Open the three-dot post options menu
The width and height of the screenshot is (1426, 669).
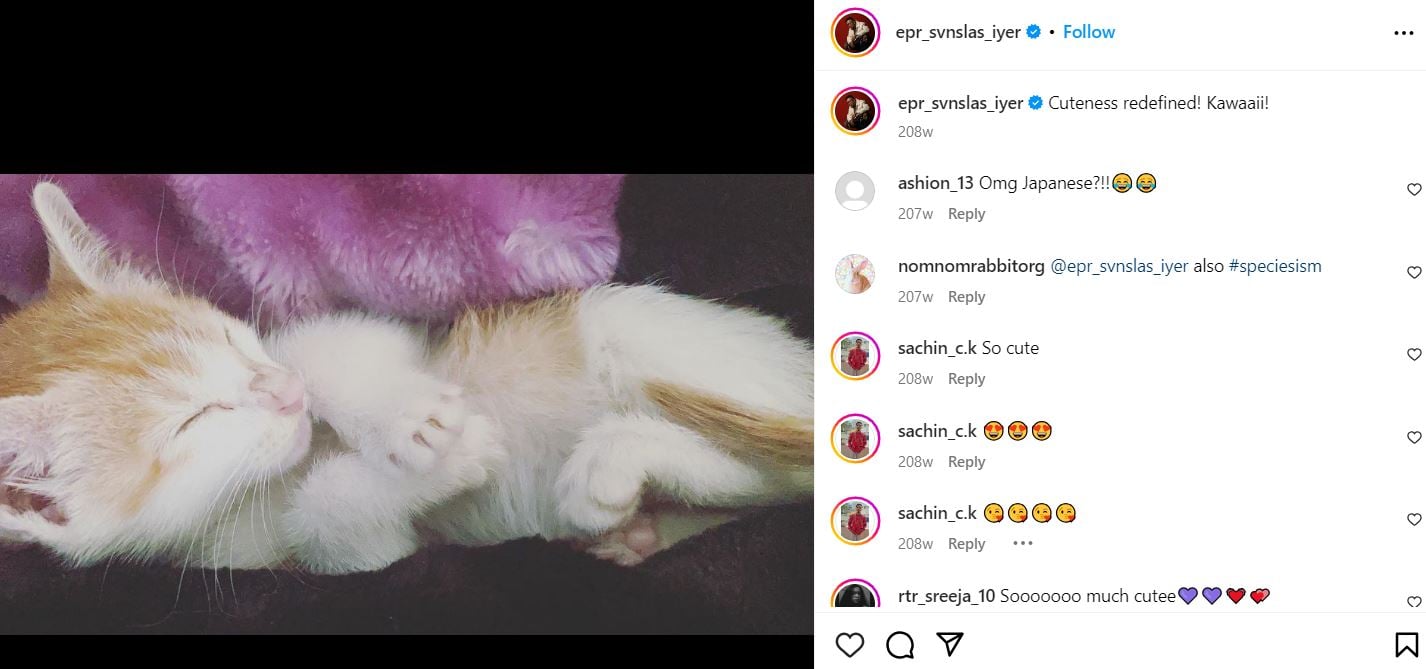pos(1403,33)
